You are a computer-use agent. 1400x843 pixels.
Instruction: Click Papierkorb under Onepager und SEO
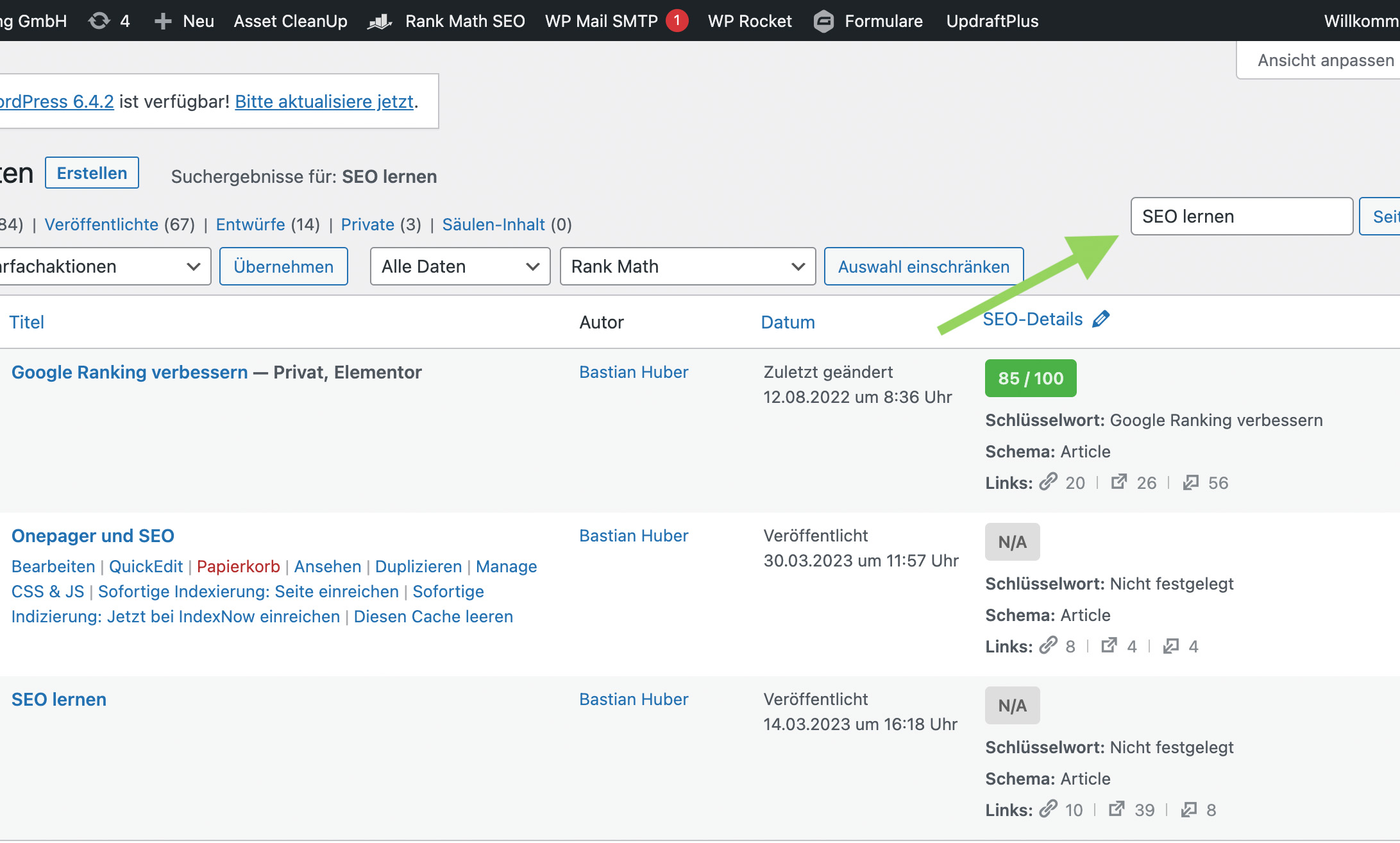(239, 566)
